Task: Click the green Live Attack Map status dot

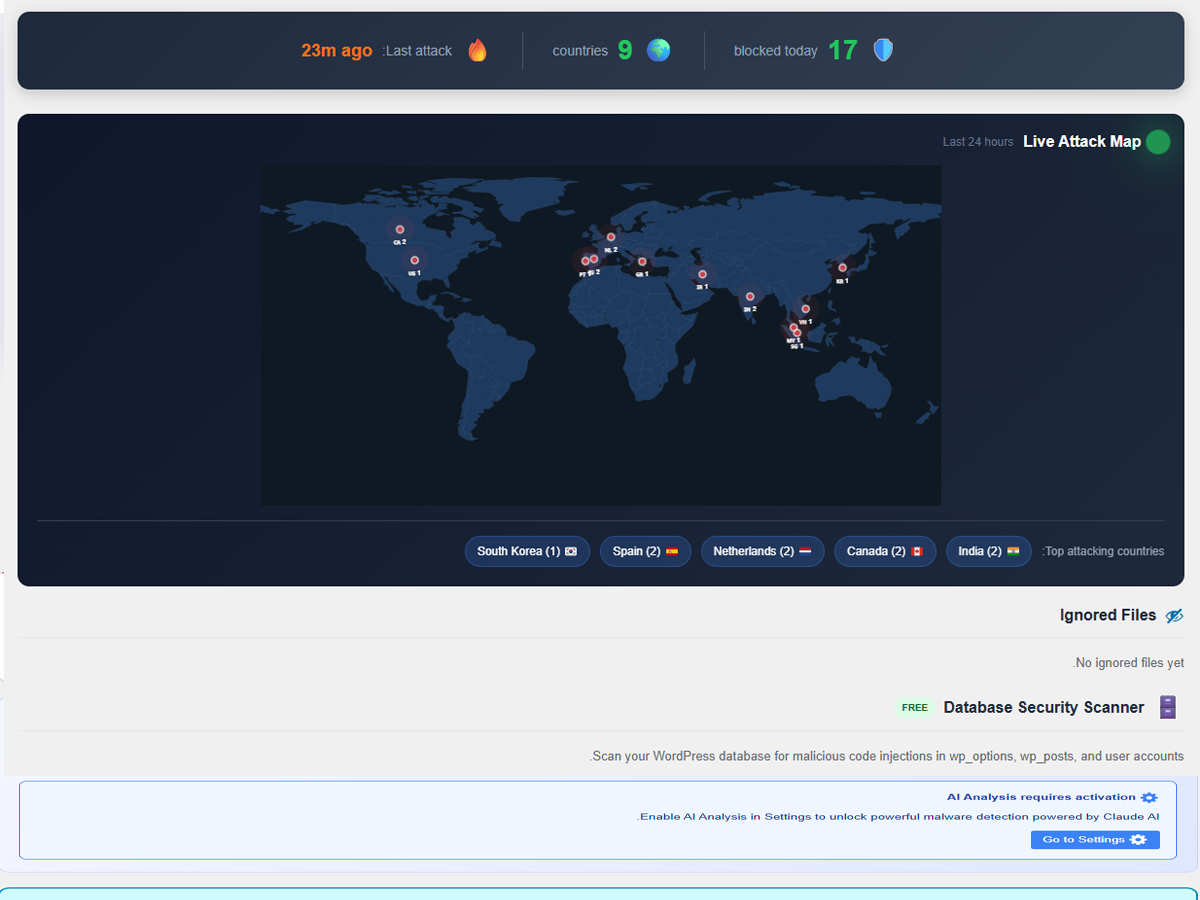Action: coord(1158,142)
